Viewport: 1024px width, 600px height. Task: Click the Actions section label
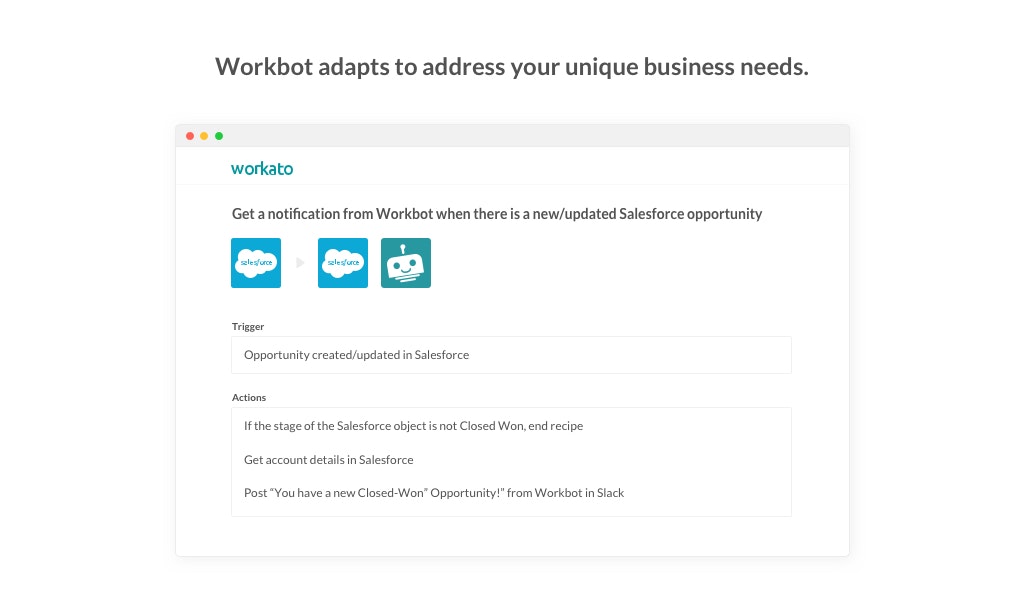249,397
